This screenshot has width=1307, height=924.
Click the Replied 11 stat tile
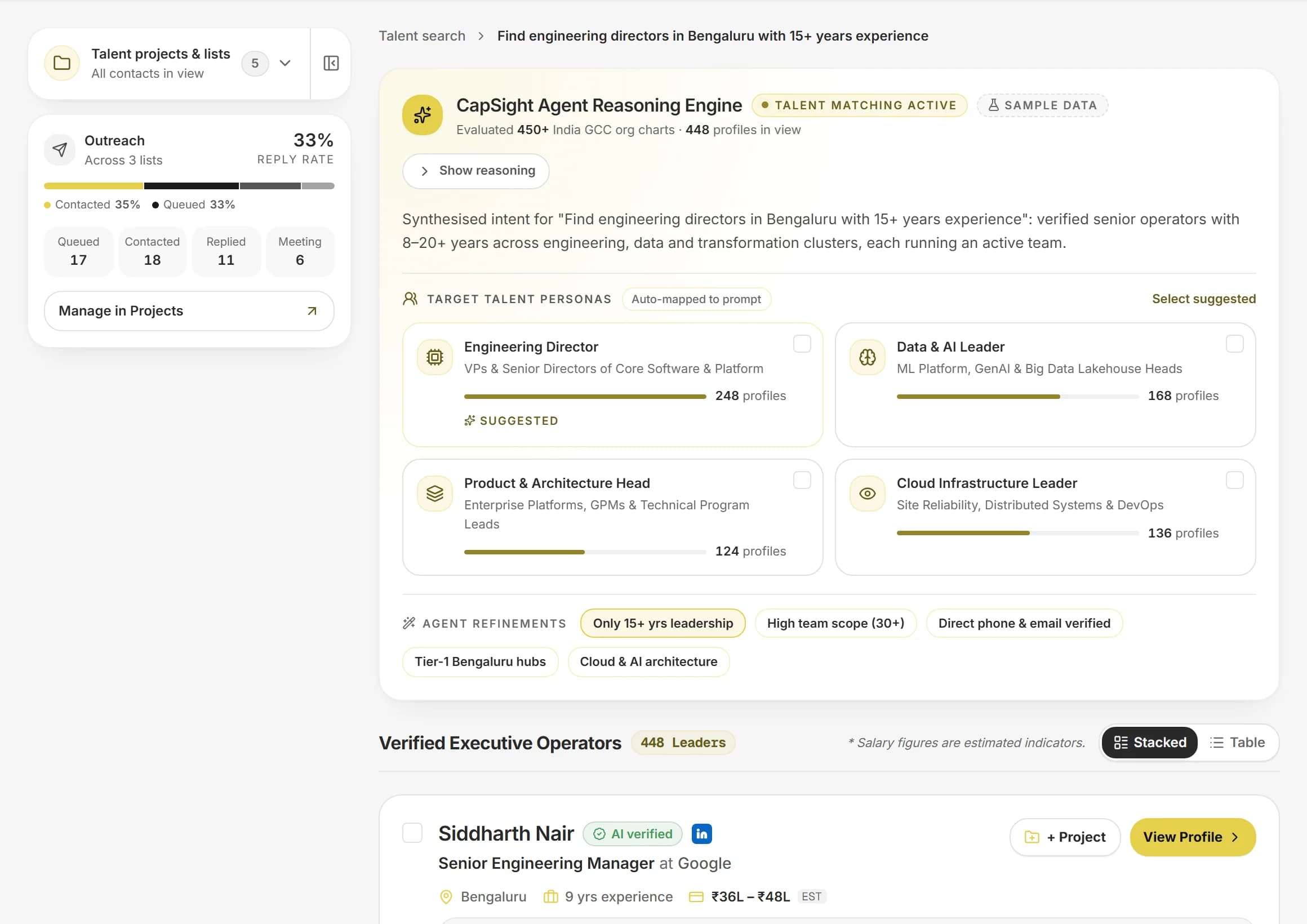pyautogui.click(x=226, y=252)
